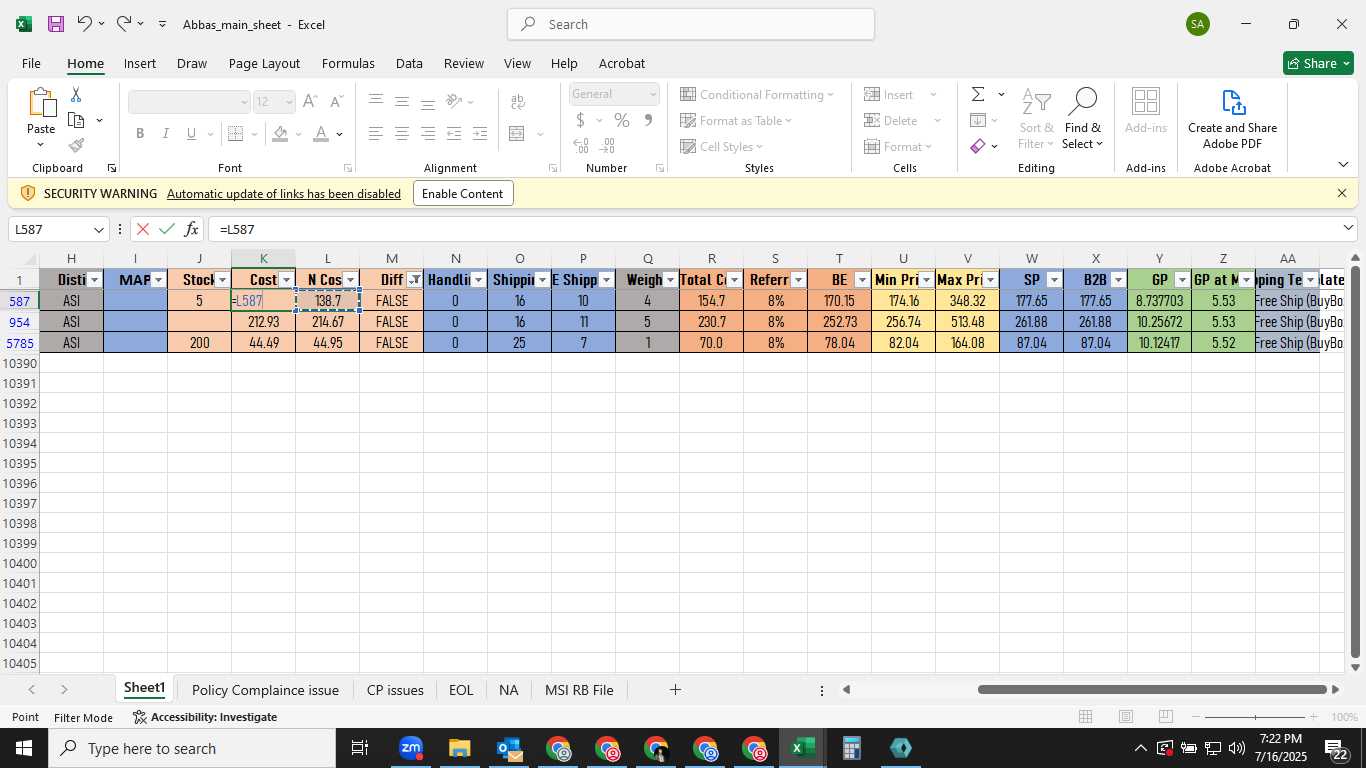Toggle Align Left option

(x=376, y=133)
